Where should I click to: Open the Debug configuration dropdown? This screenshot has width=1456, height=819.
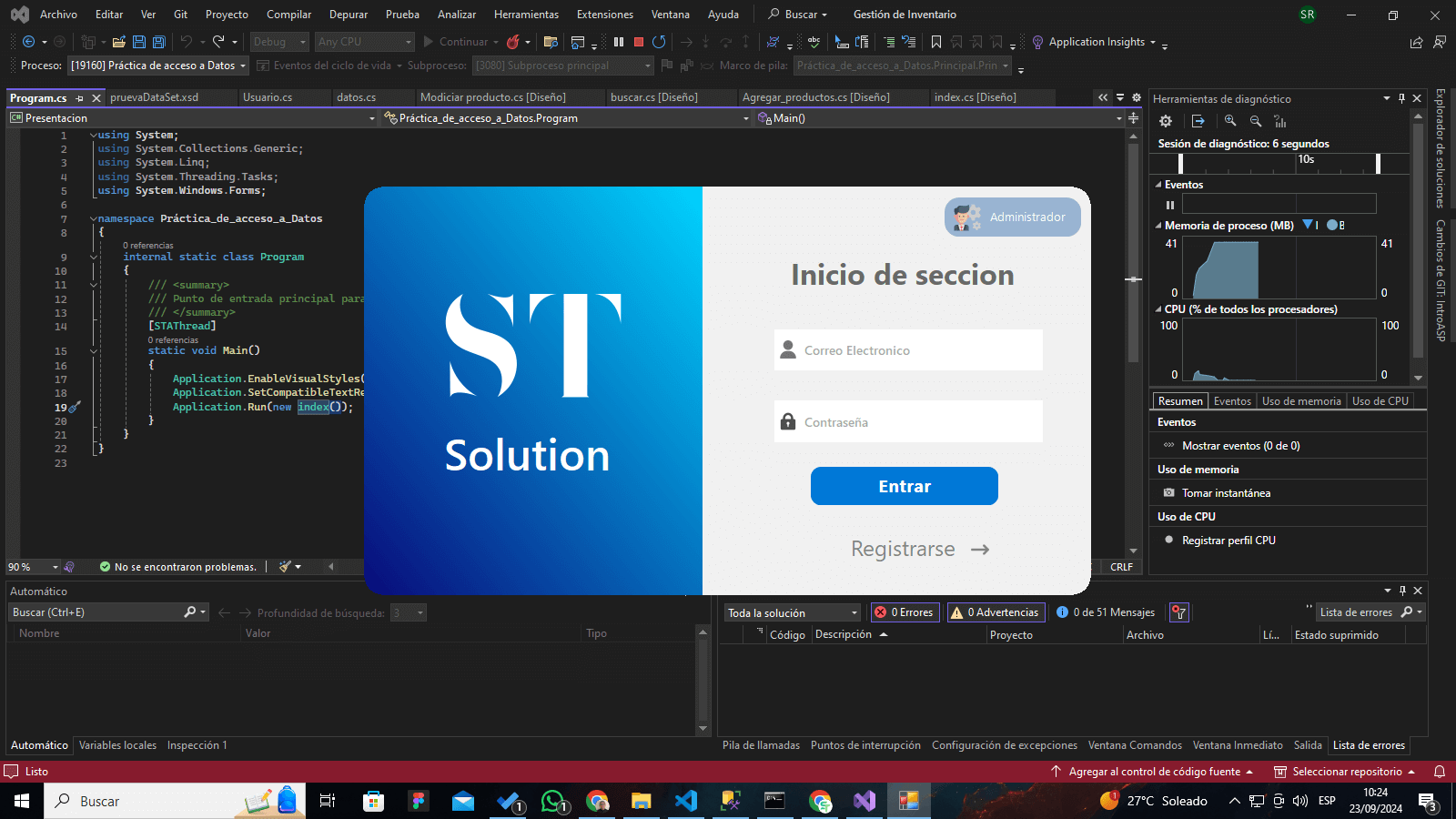click(279, 42)
